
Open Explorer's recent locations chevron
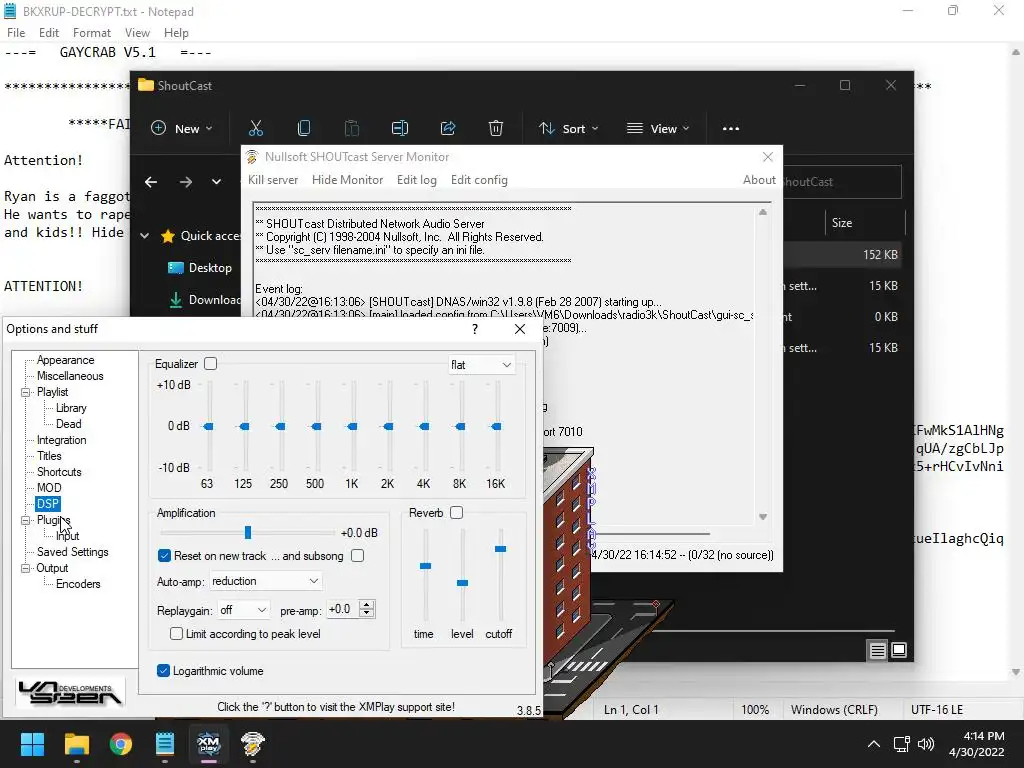click(x=216, y=182)
